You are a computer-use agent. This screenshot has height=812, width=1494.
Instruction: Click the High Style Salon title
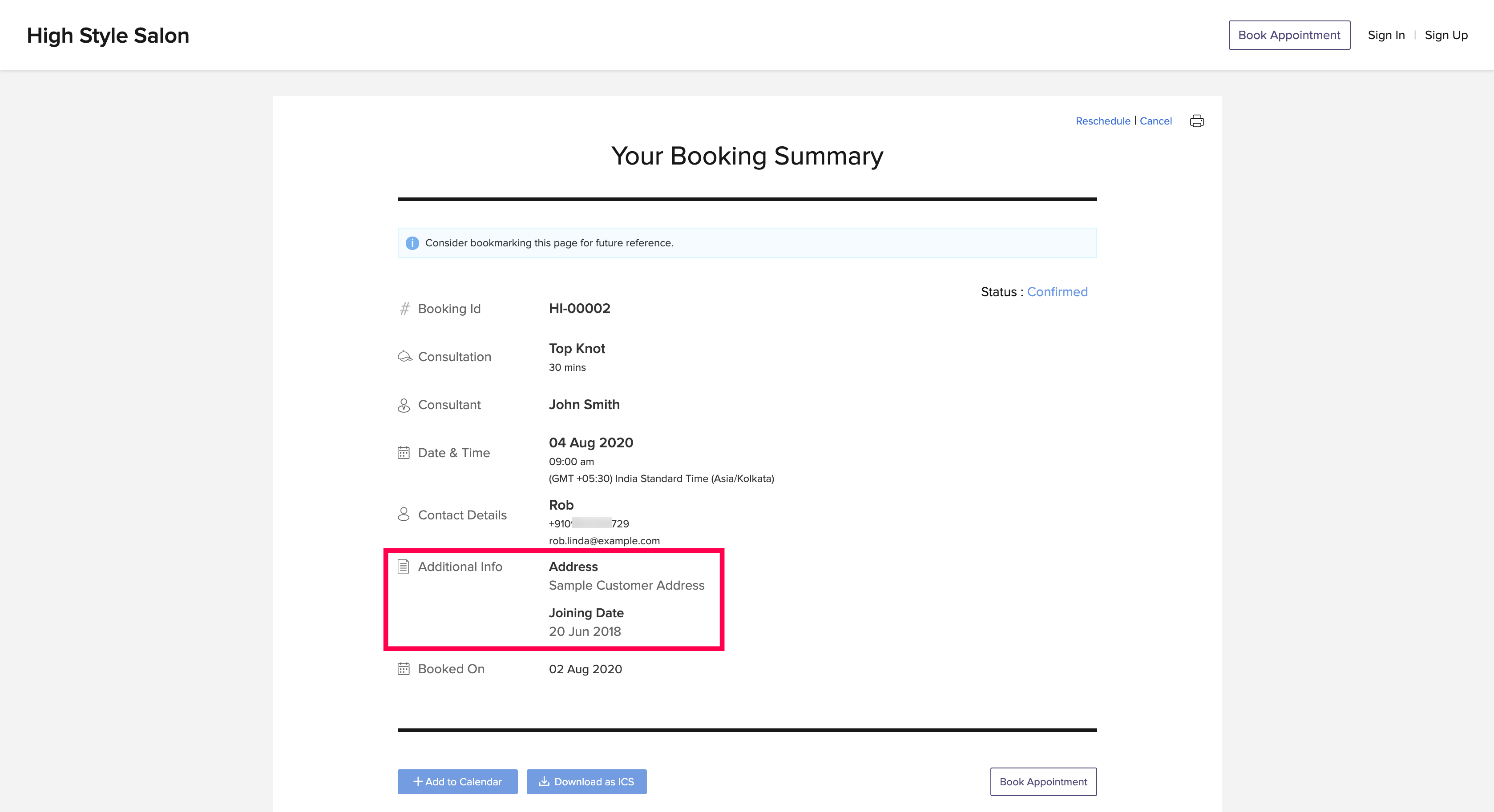click(108, 36)
